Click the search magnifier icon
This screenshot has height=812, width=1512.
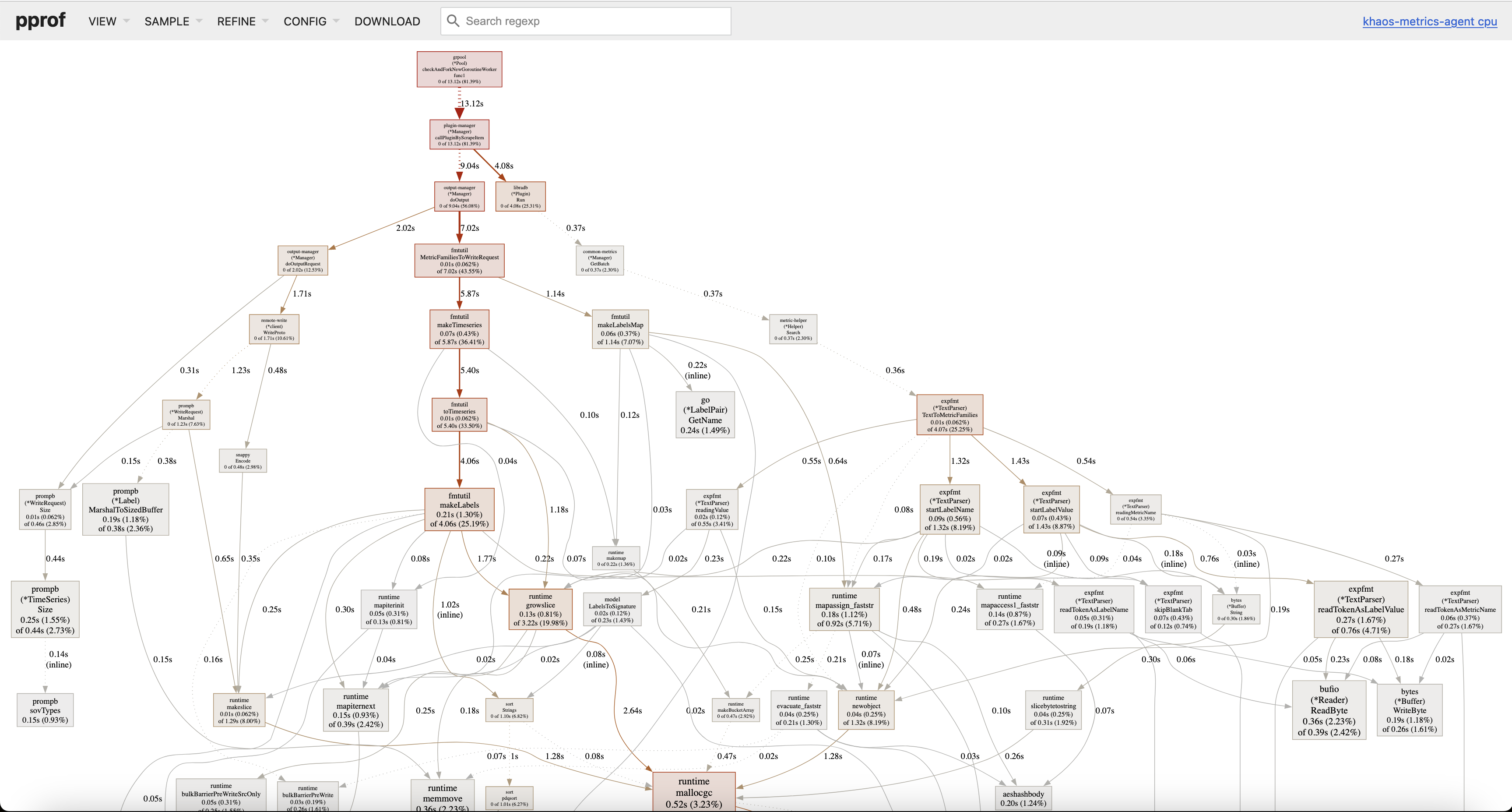coord(453,21)
